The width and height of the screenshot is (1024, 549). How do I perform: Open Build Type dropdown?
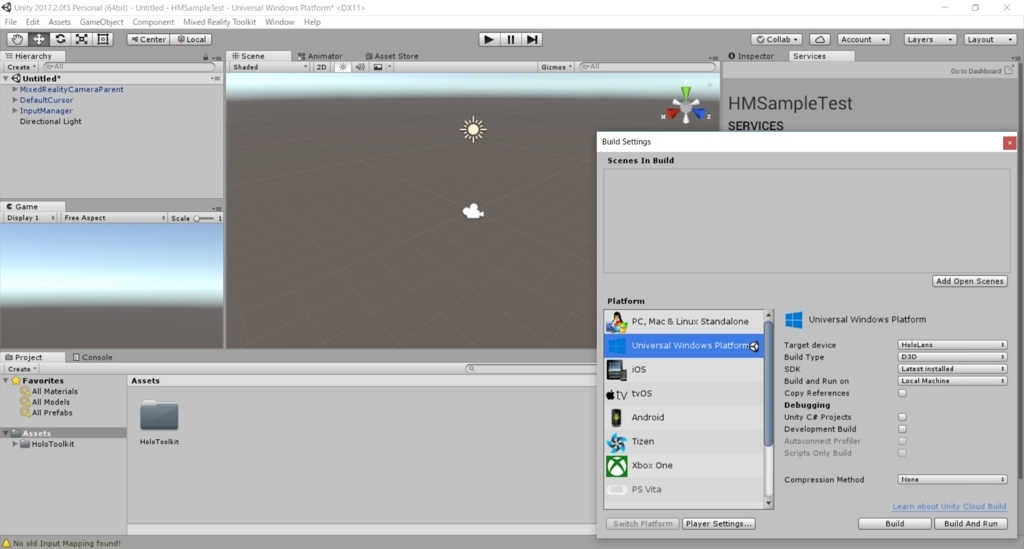(x=952, y=357)
